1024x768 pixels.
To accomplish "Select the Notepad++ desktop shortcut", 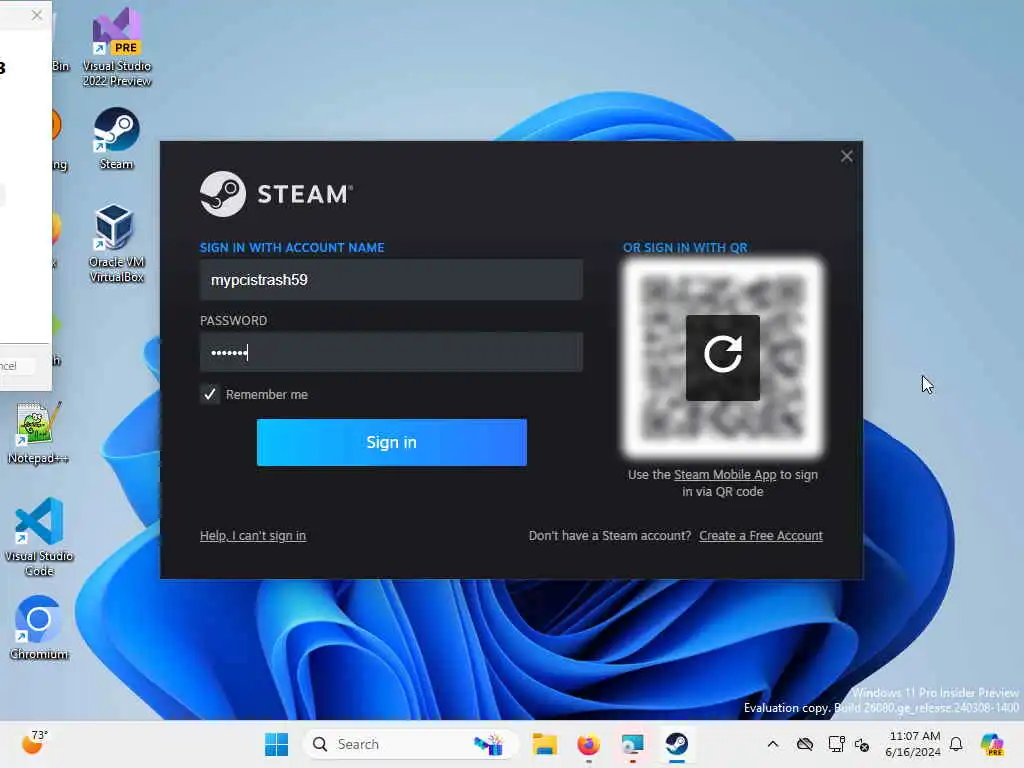I will coord(38,432).
